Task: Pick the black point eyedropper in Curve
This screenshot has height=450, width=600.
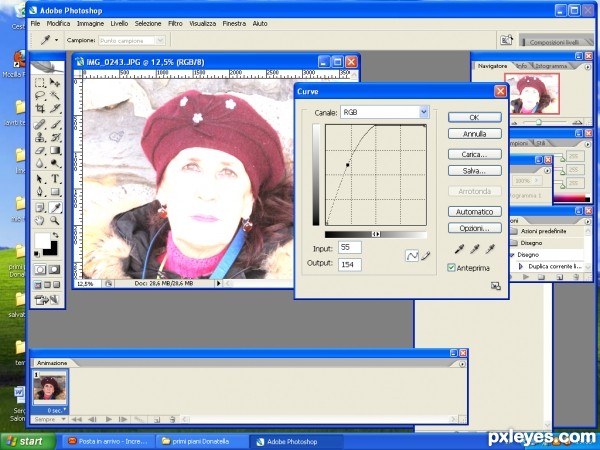Action: pyautogui.click(x=459, y=249)
